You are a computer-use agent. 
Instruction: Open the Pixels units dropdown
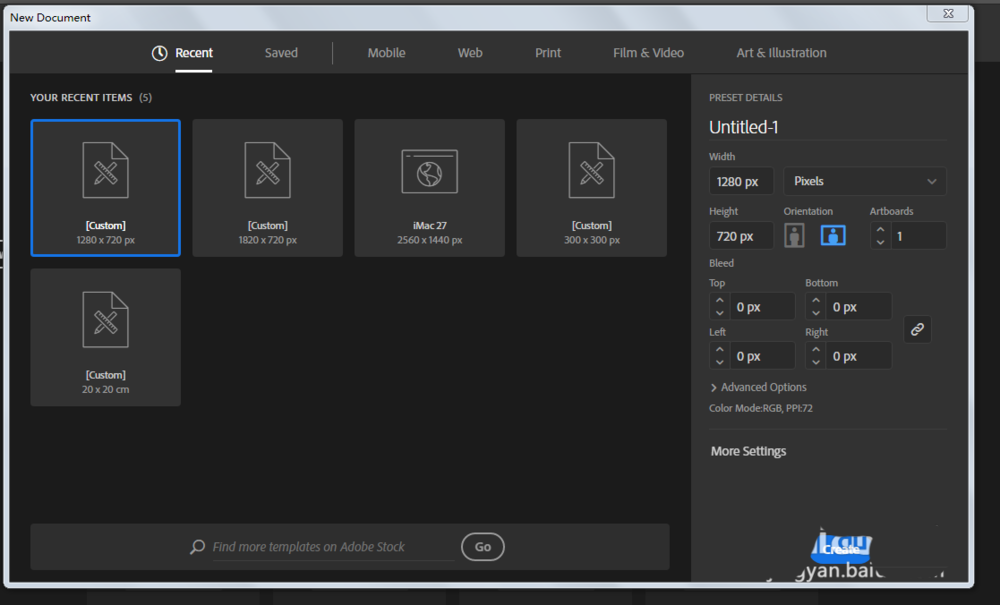click(x=865, y=181)
